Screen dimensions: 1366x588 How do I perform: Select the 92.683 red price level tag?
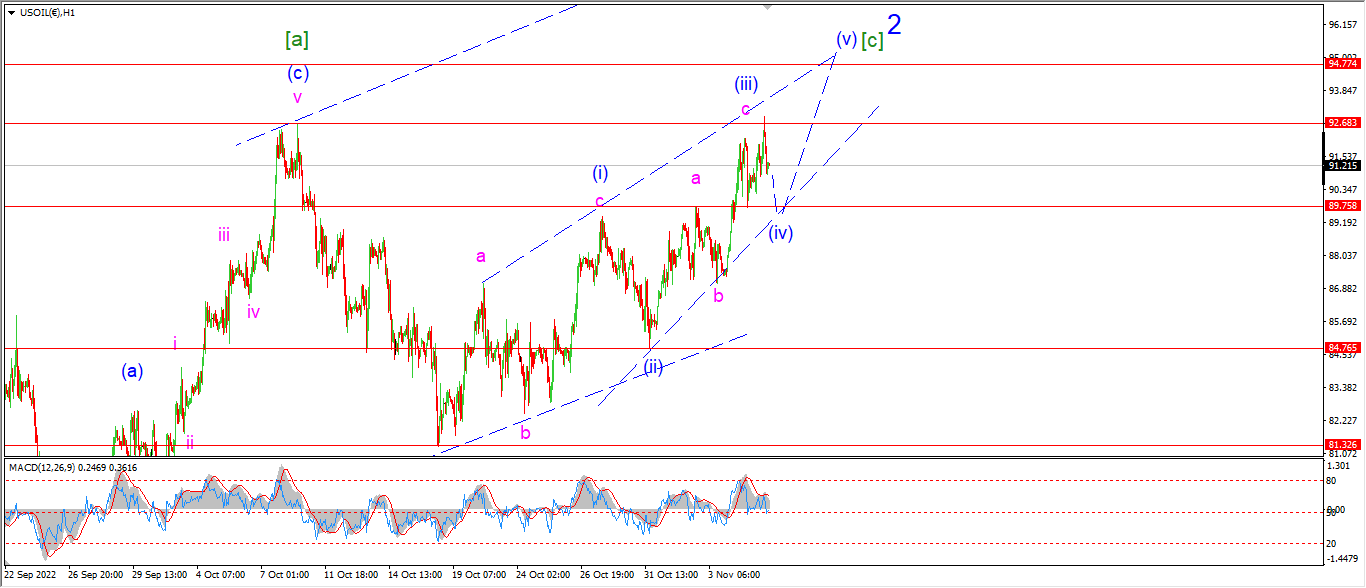tap(1342, 123)
